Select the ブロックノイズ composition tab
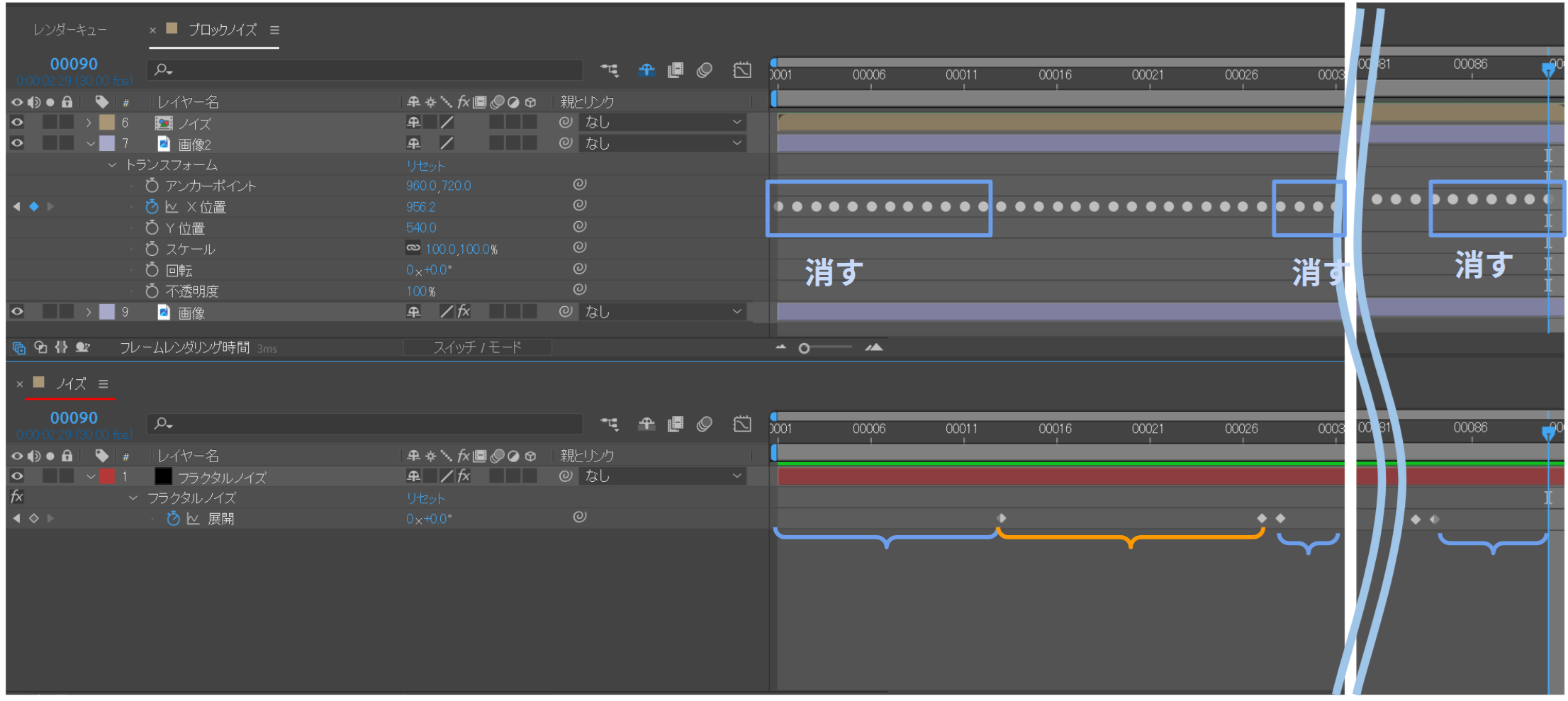This screenshot has height=701, width=1568. point(222,30)
